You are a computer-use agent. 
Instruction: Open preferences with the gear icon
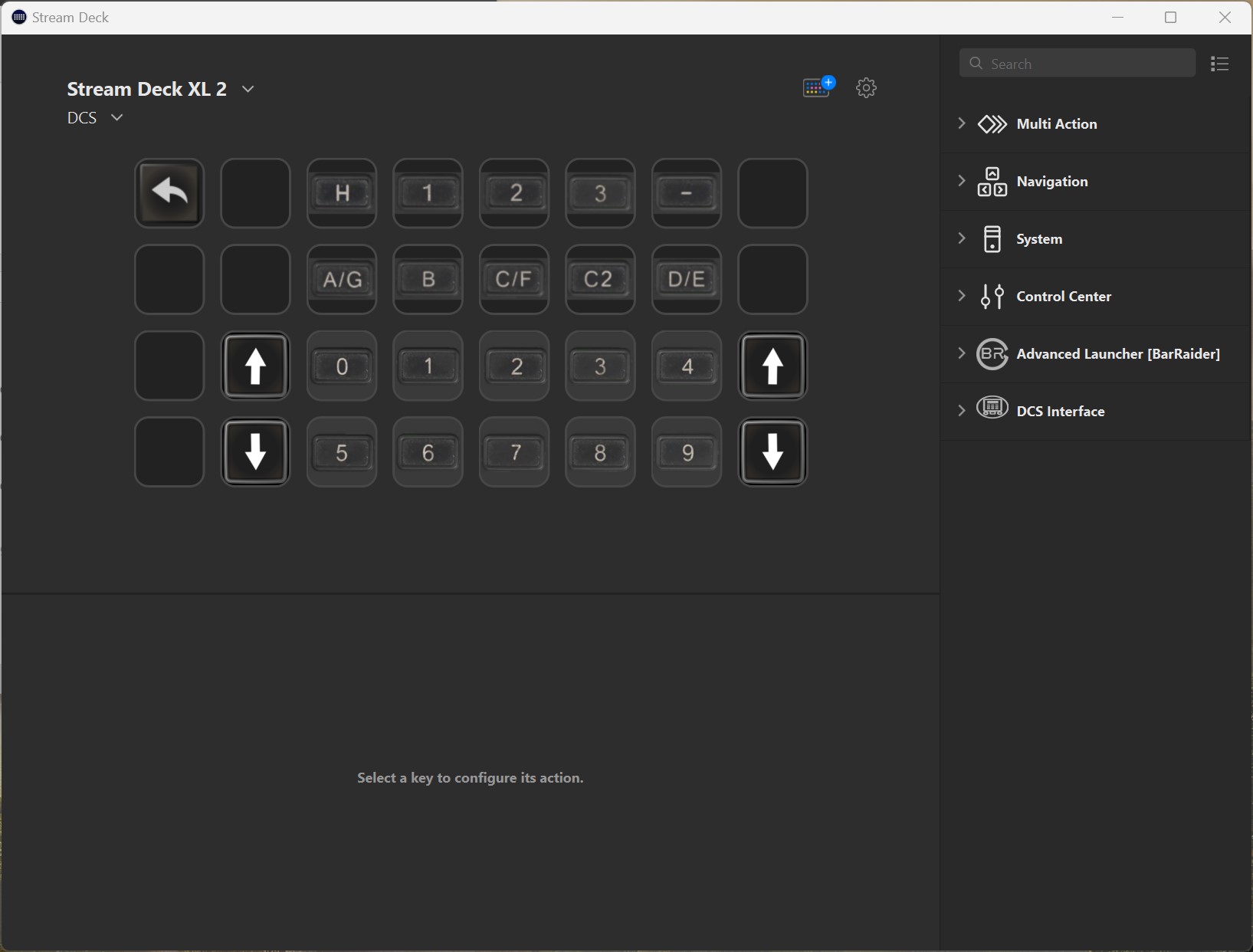(x=866, y=87)
